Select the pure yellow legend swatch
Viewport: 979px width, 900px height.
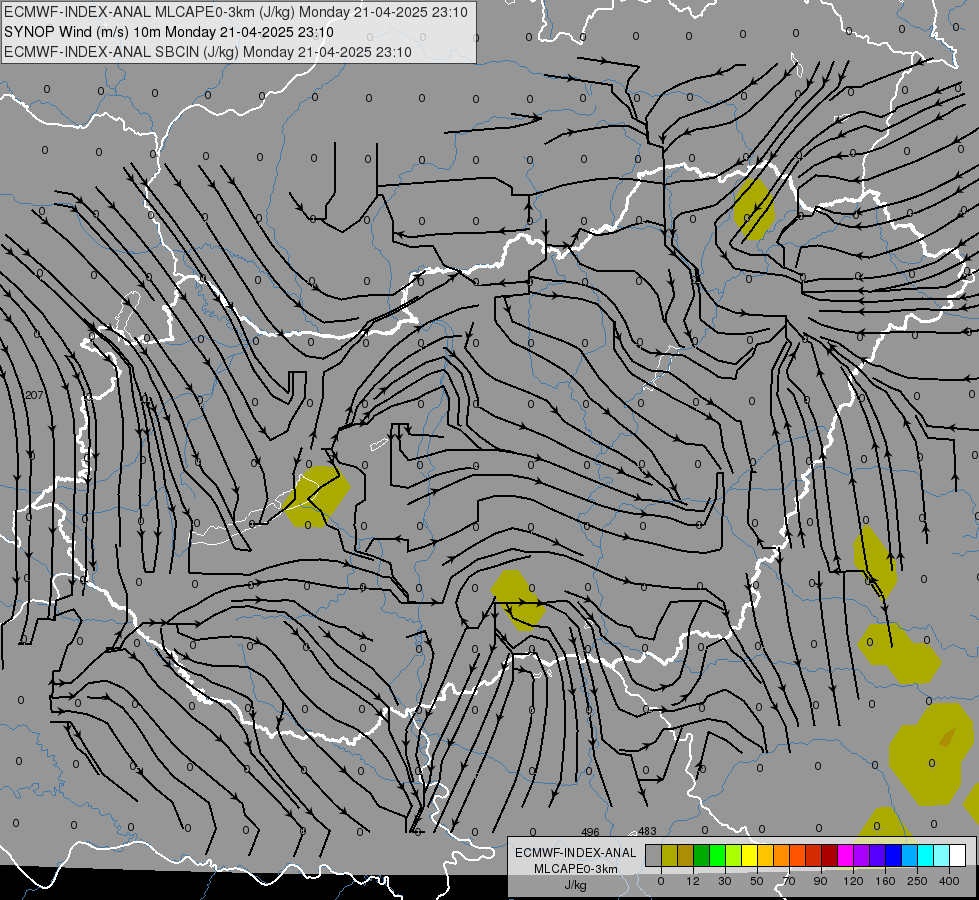[749, 855]
